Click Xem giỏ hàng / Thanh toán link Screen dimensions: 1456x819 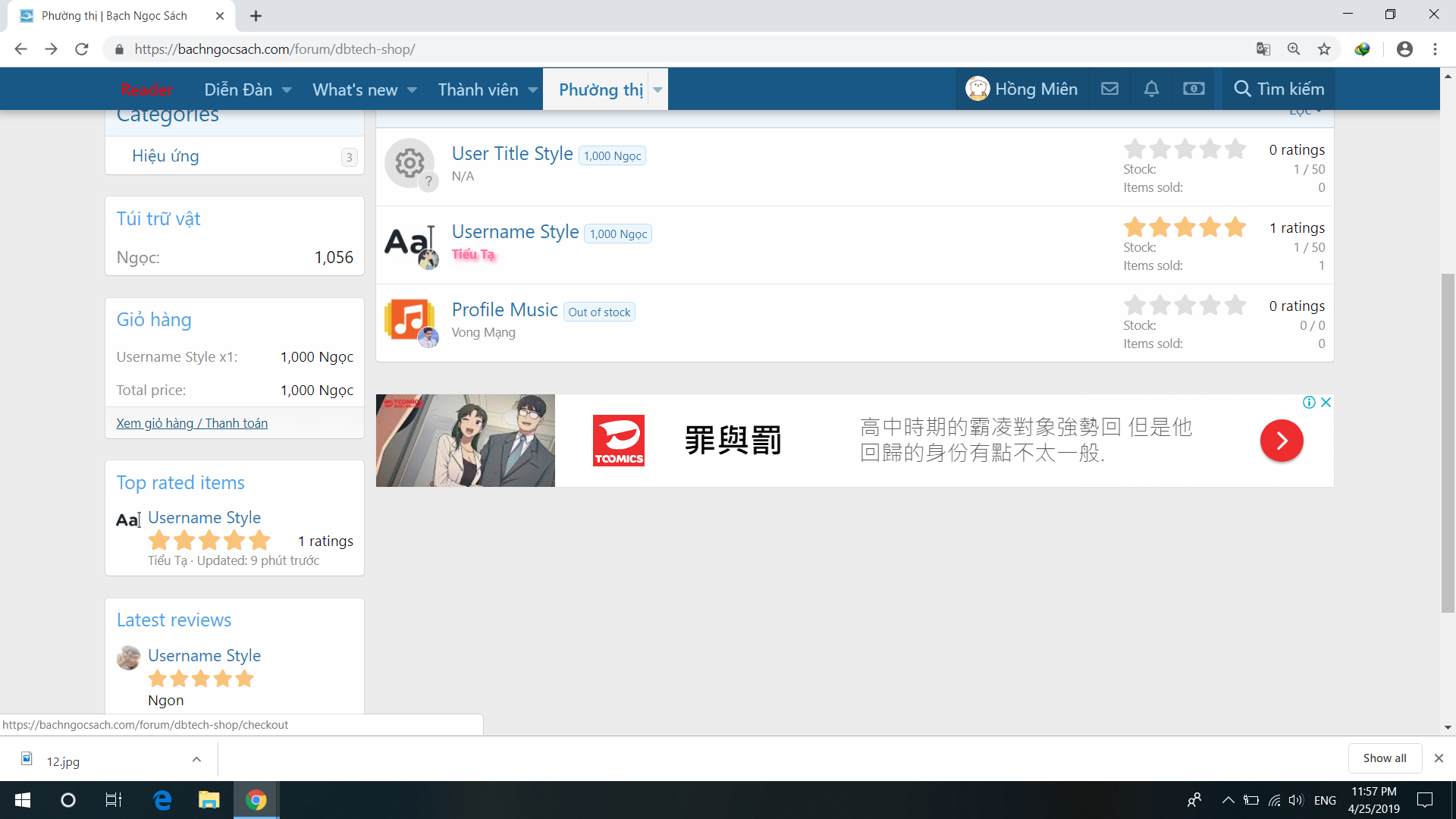192,423
